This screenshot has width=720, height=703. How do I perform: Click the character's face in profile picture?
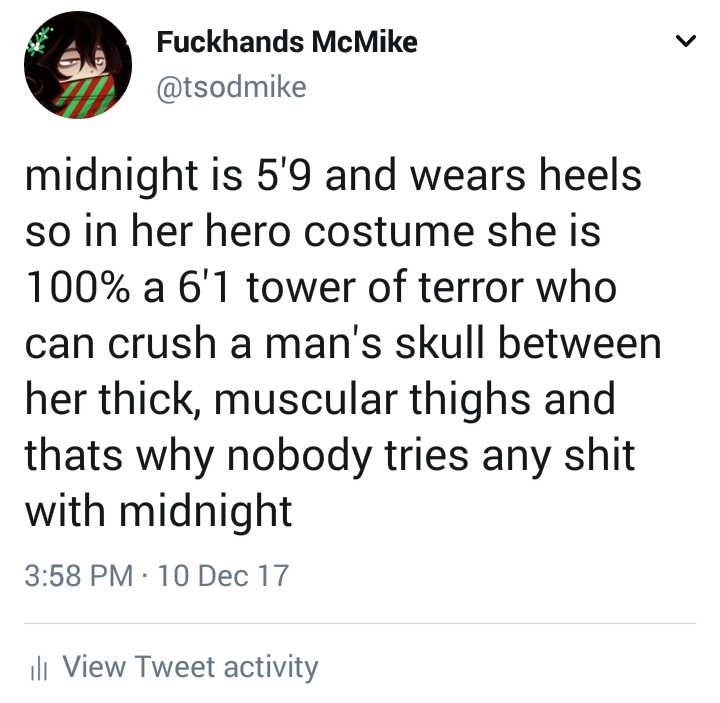click(x=83, y=64)
